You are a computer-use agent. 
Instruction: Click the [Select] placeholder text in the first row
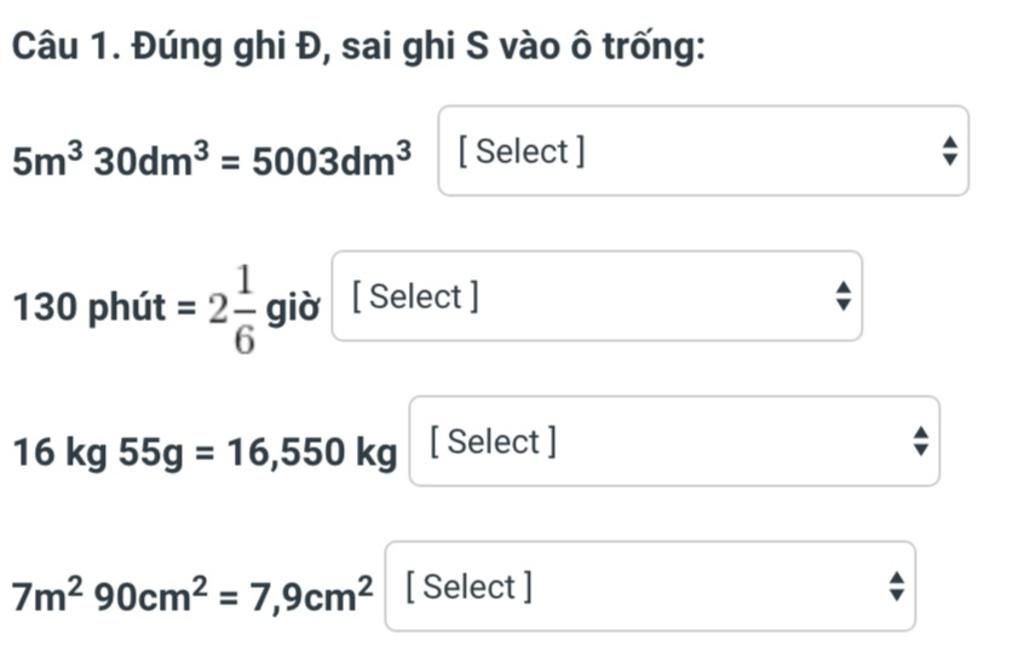click(522, 152)
